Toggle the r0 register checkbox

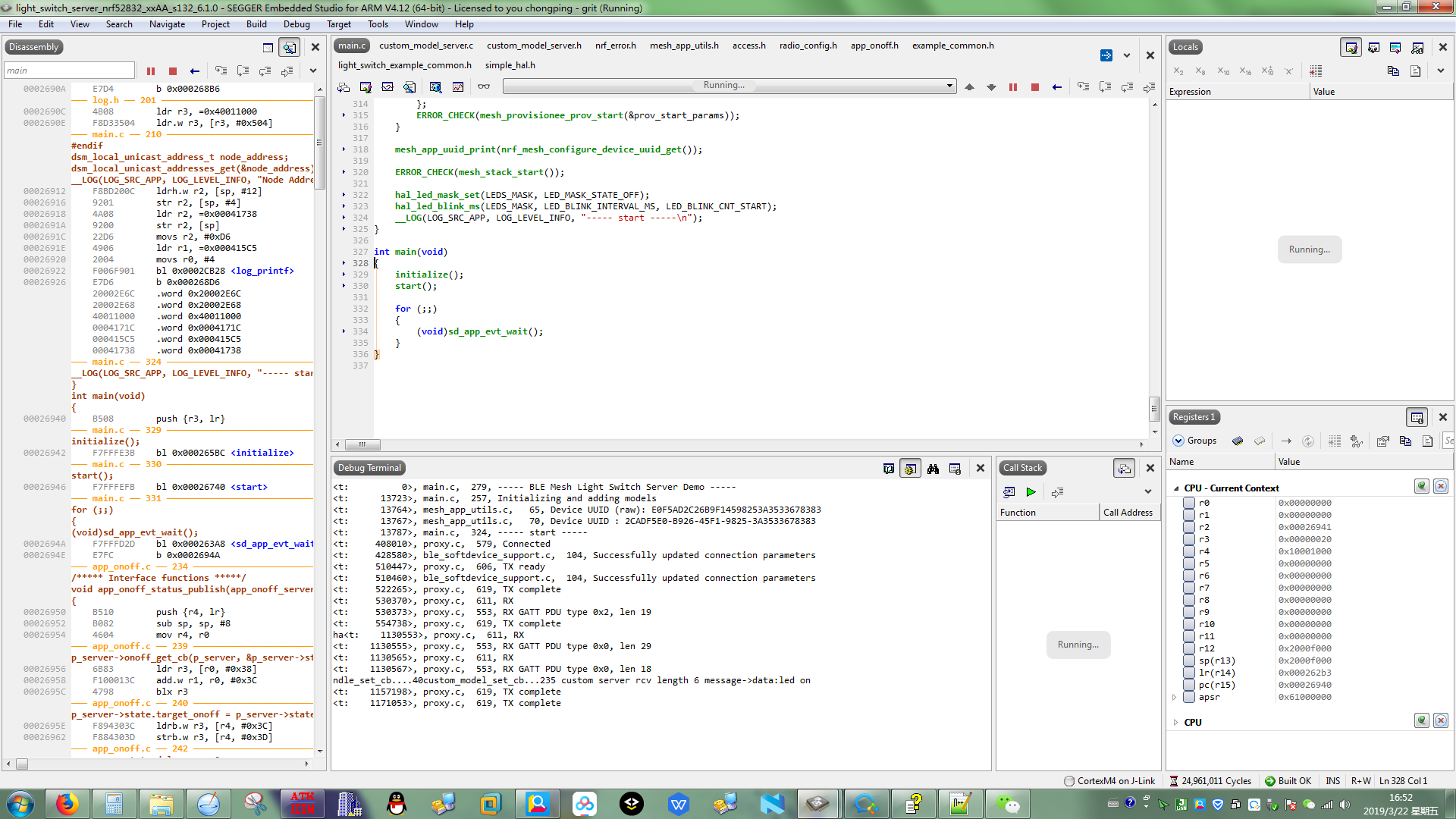pos(1189,503)
